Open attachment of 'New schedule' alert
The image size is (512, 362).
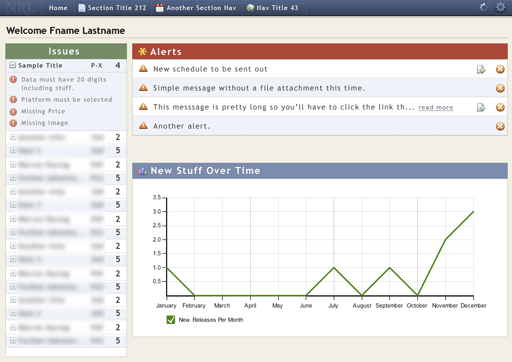pyautogui.click(x=481, y=69)
